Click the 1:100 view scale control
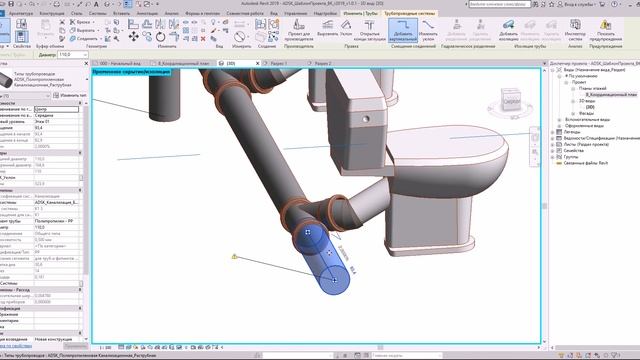The image size is (640, 360). (x=106, y=347)
